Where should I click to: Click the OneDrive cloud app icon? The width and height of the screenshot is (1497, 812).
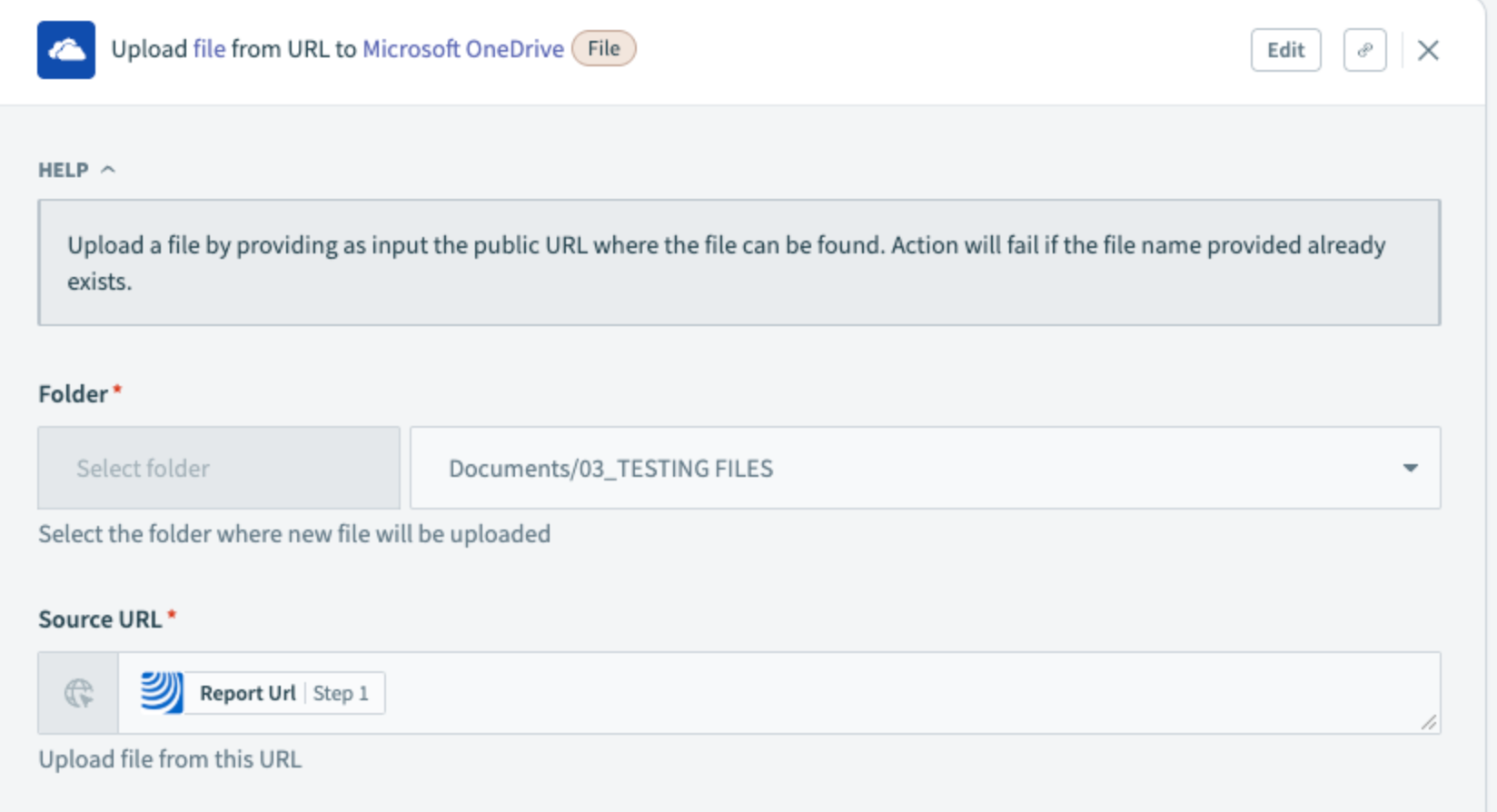[66, 50]
